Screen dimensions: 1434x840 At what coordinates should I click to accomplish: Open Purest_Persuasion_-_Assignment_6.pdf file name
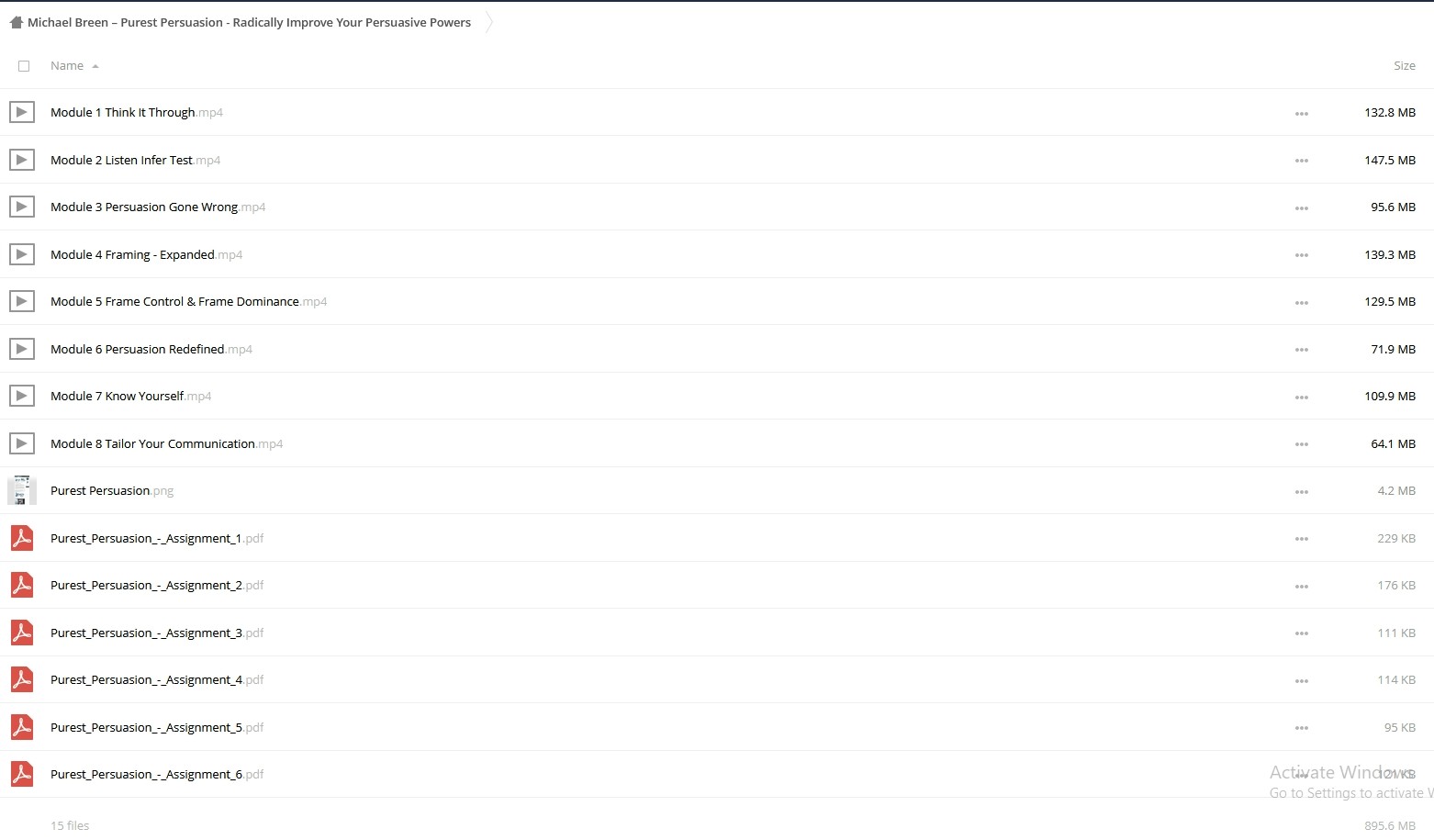(x=157, y=774)
